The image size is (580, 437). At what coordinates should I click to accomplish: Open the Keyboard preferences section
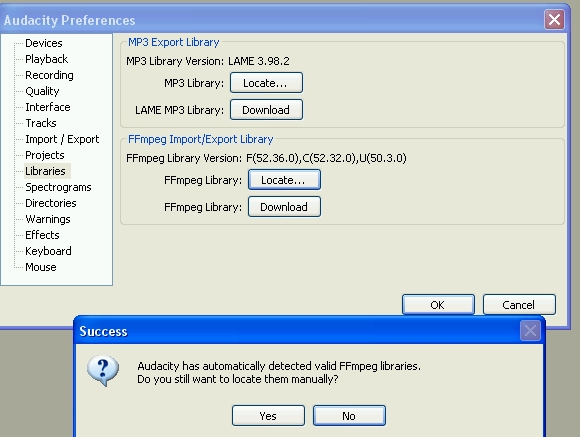(48, 251)
